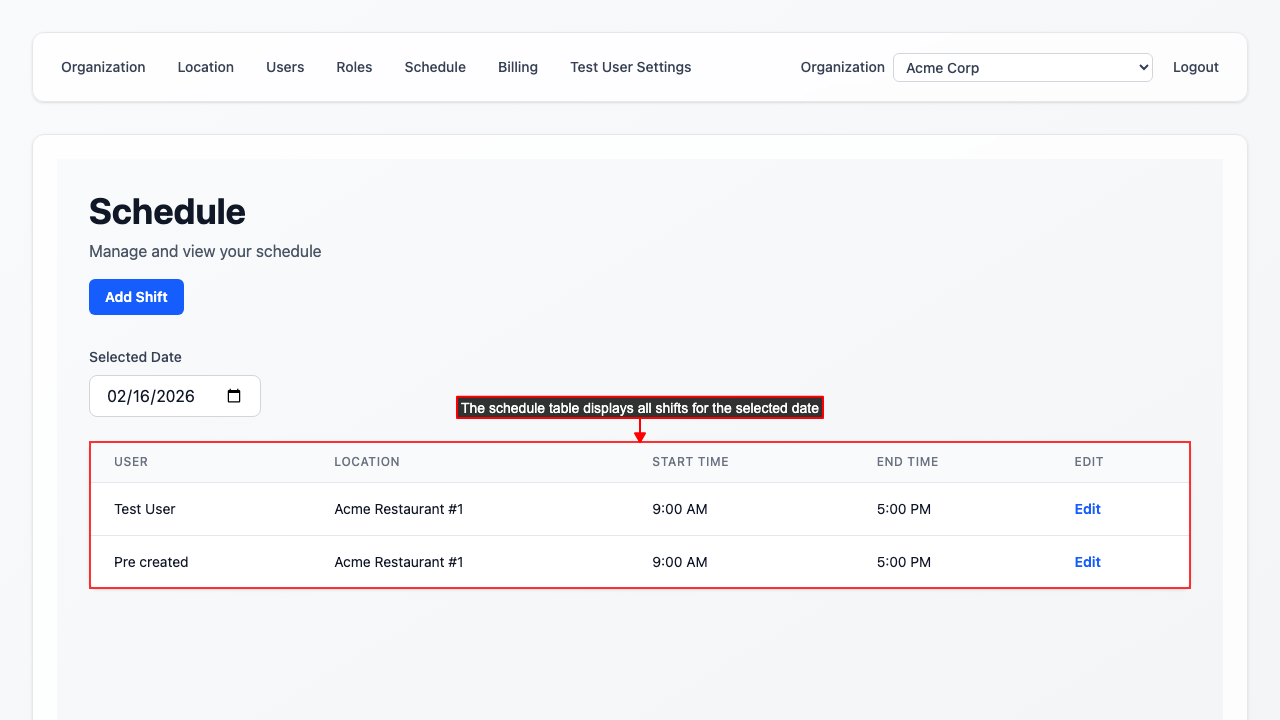Open the Users navigation tab
This screenshot has width=1280, height=720.
[x=285, y=67]
